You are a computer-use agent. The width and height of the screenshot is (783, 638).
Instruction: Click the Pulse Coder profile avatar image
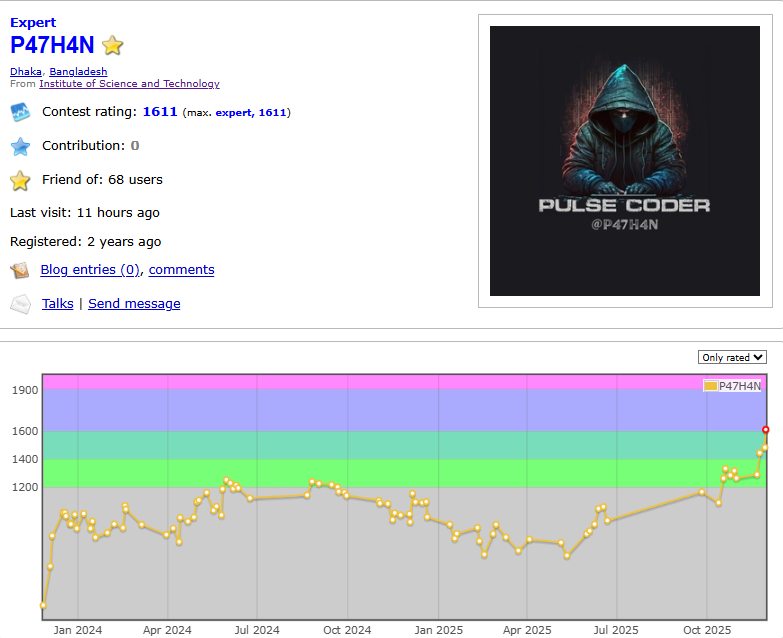pos(625,161)
